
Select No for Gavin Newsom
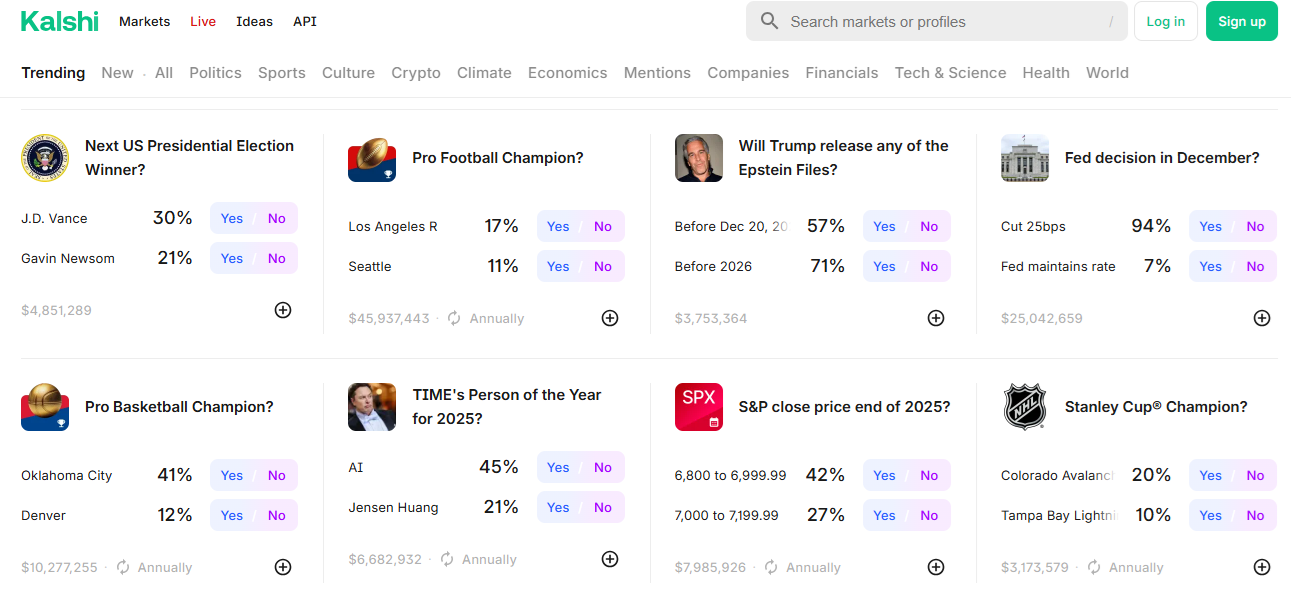coord(277,258)
